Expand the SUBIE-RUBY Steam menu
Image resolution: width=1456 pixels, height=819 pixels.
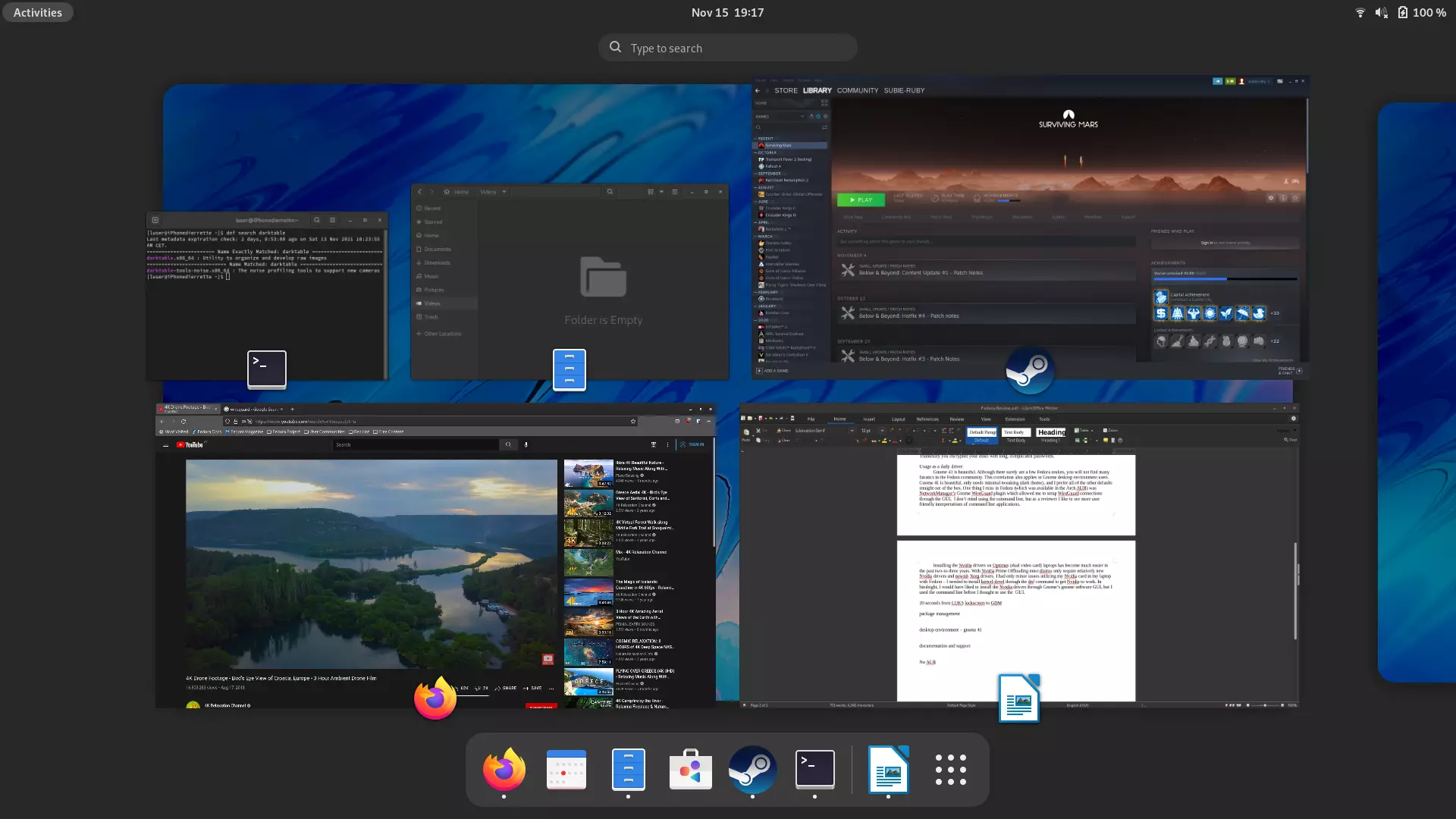tap(904, 90)
